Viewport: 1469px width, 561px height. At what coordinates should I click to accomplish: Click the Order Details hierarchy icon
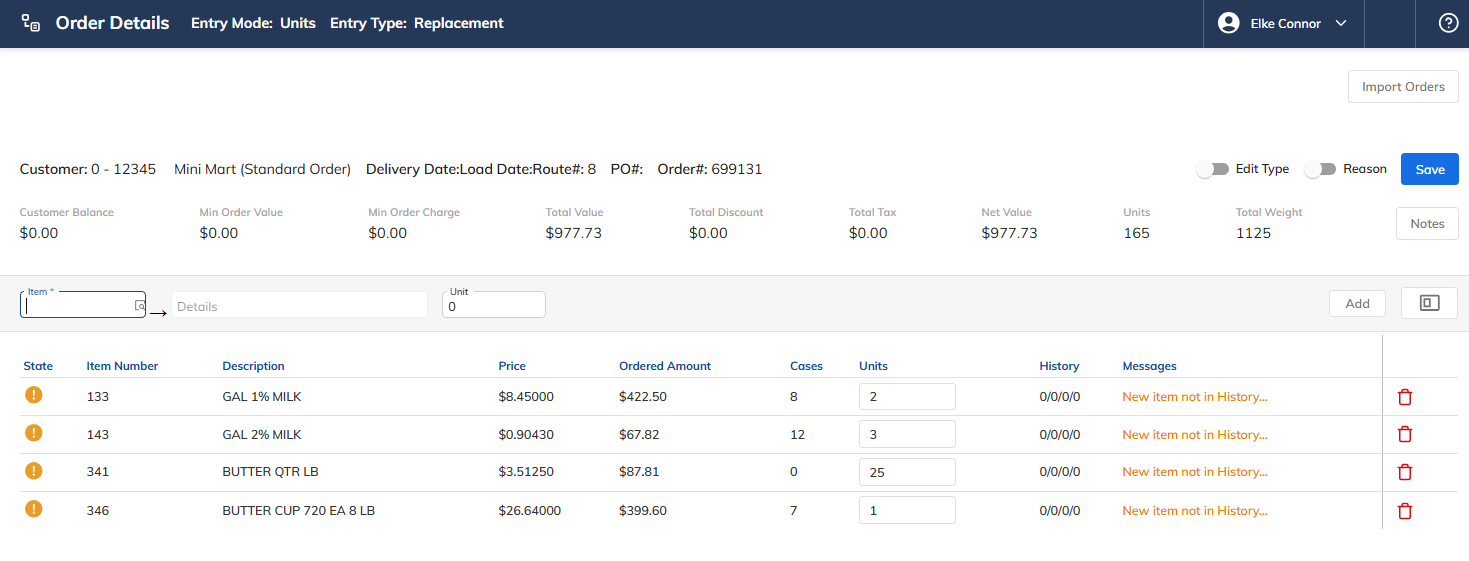pyautogui.click(x=31, y=23)
